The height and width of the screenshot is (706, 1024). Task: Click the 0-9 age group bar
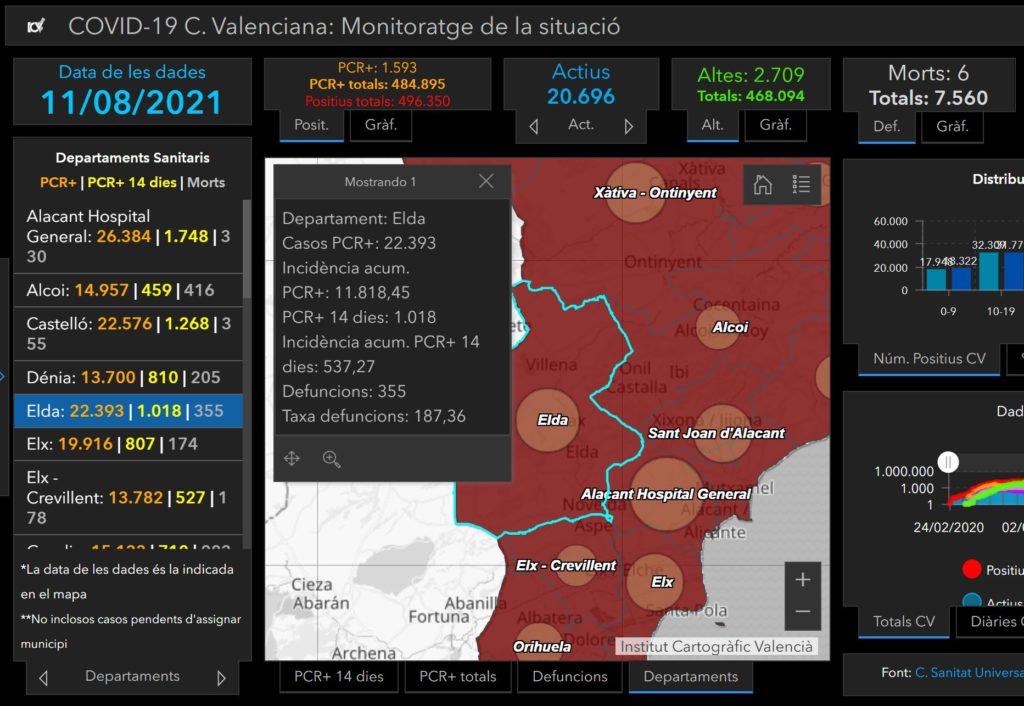point(936,280)
